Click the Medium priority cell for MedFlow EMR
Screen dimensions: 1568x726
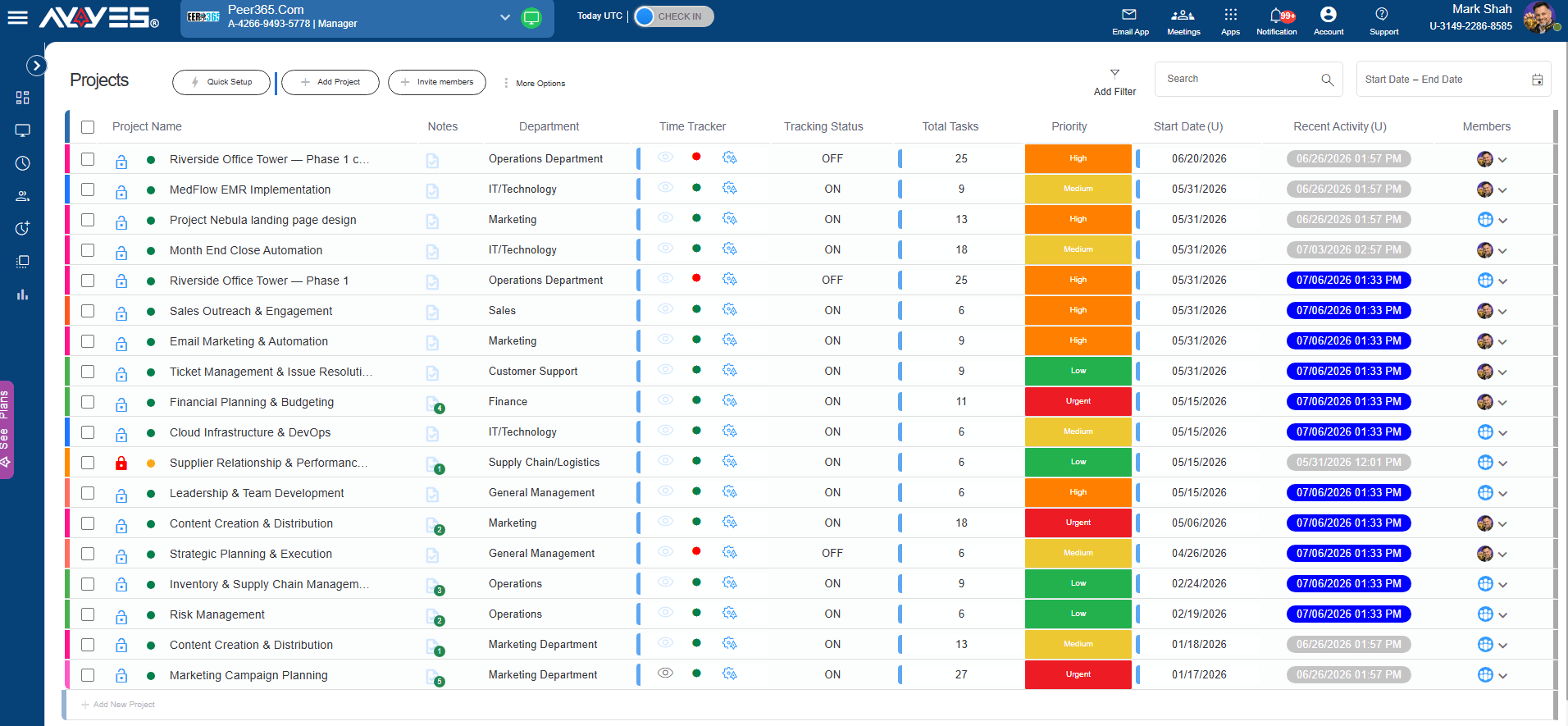click(x=1078, y=189)
